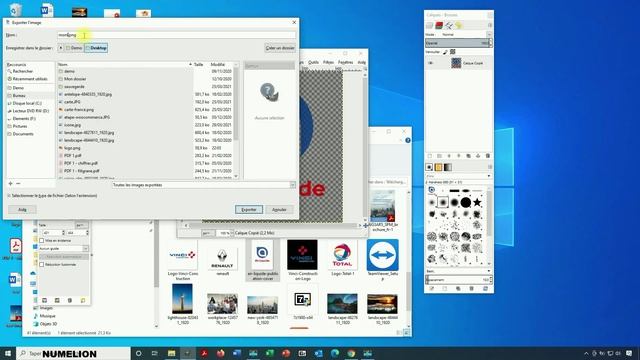This screenshot has height=360, width=640.
Task: Select Disque local (C:) in places sidebar
Action: (27, 103)
